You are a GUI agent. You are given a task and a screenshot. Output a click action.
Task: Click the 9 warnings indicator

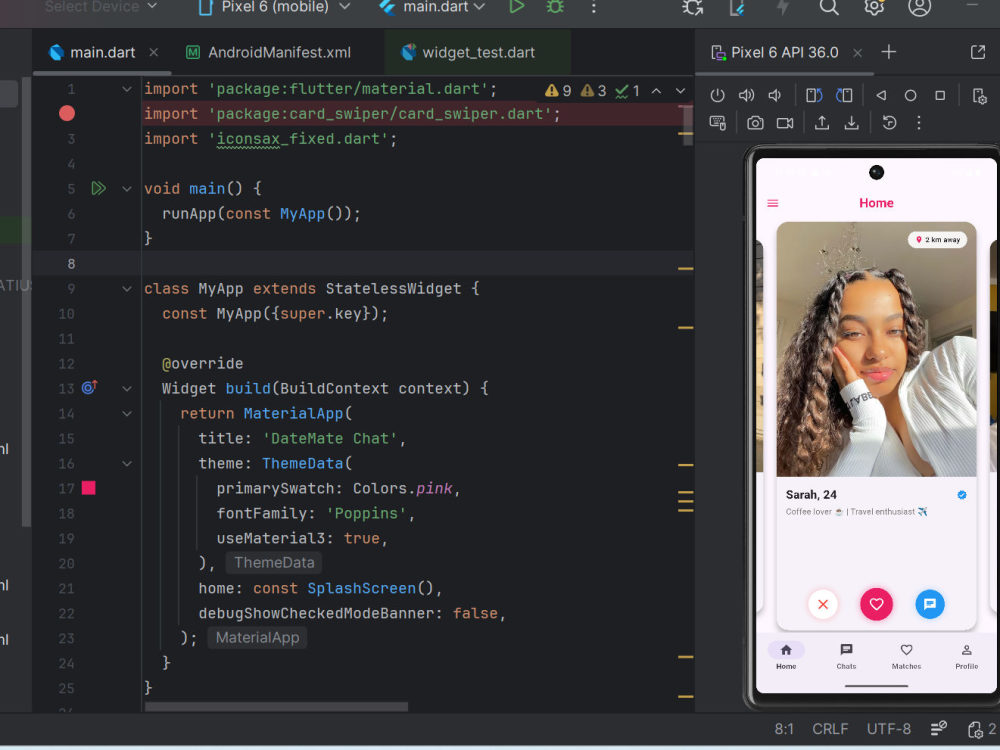tap(558, 91)
